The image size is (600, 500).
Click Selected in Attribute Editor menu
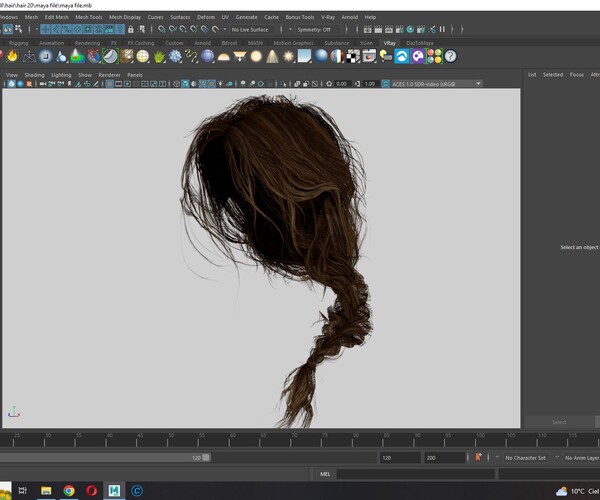(553, 75)
